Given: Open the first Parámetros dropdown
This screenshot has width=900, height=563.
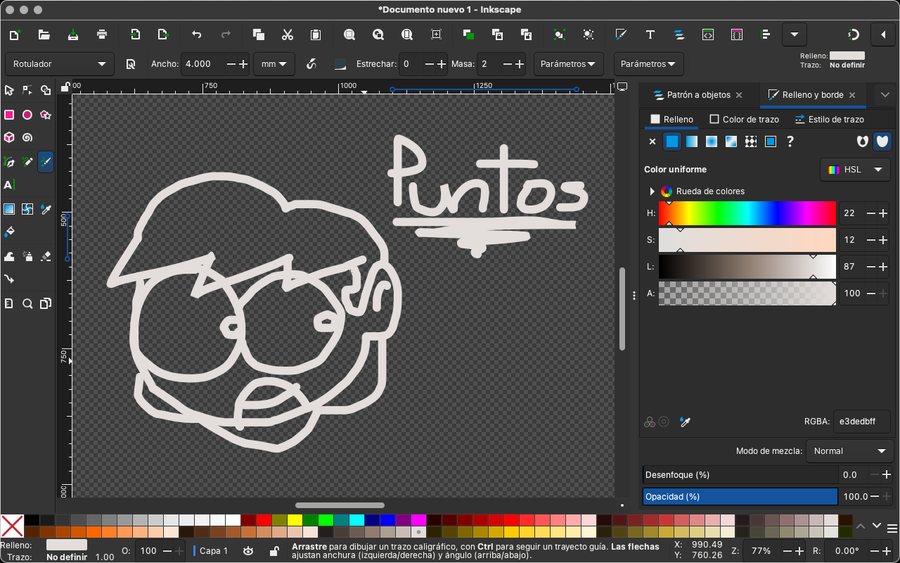Looking at the screenshot, I should pyautogui.click(x=568, y=64).
